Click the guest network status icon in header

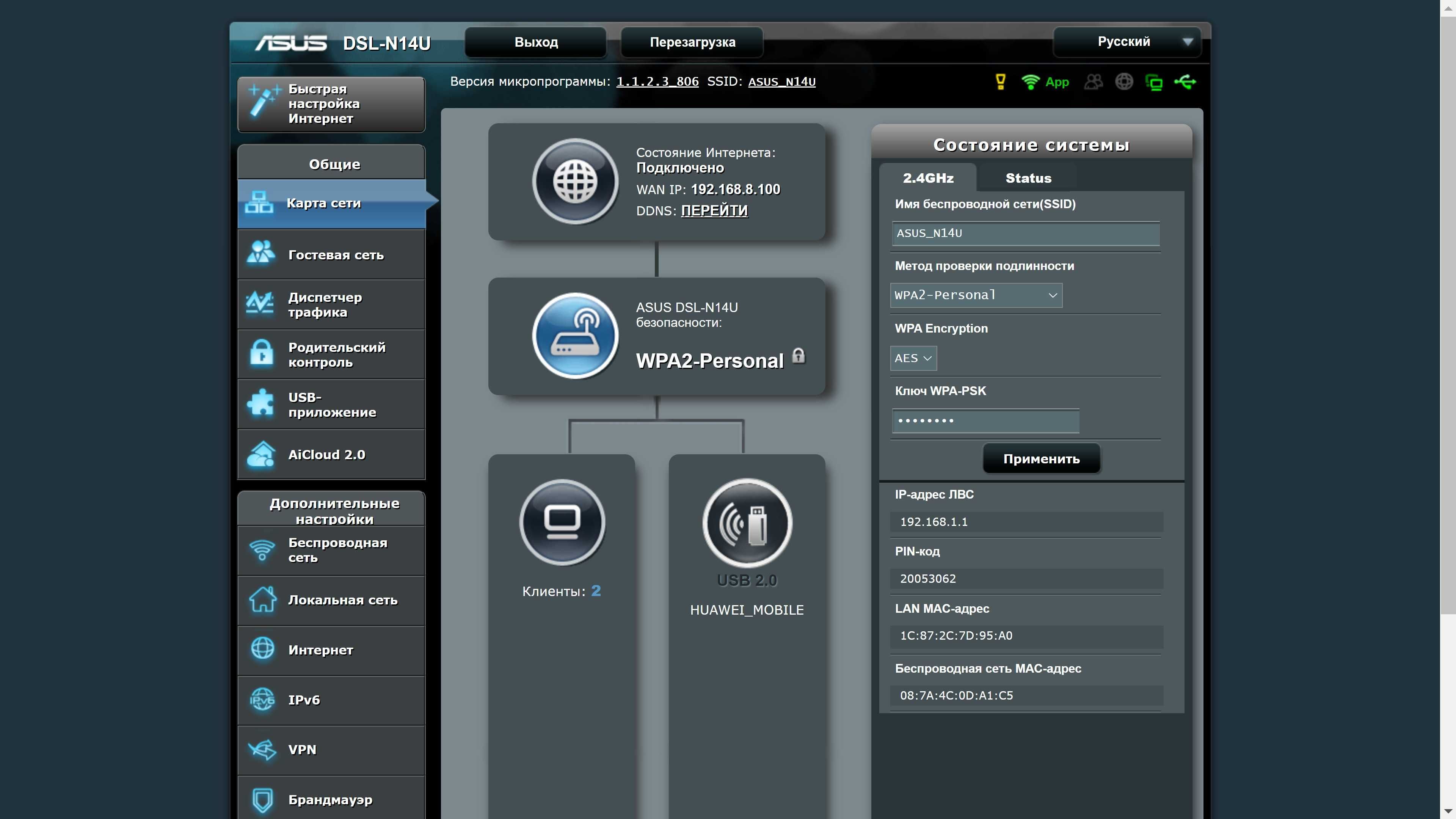tap(1093, 82)
